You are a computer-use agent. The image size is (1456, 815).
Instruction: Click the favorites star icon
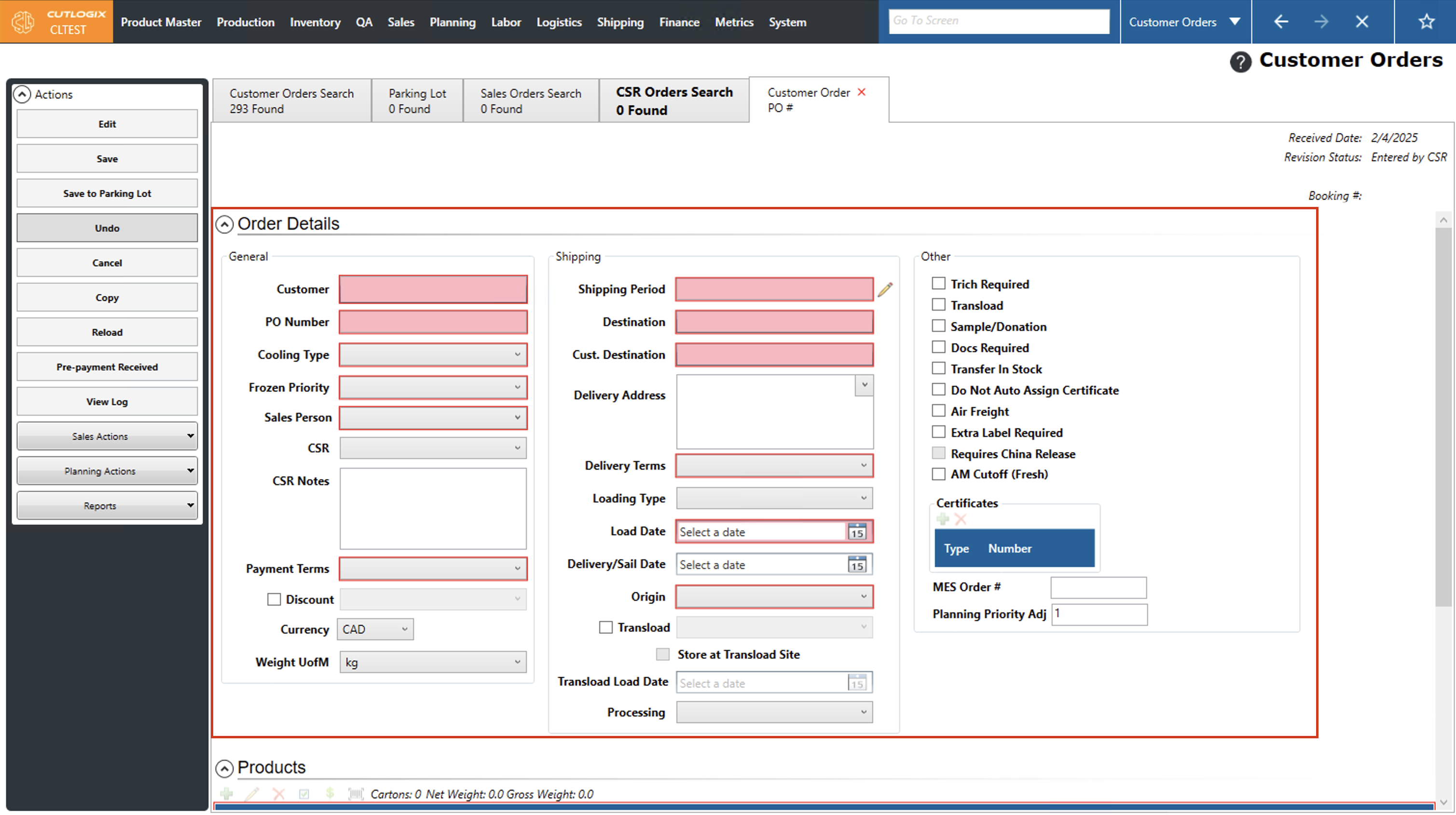(x=1426, y=22)
